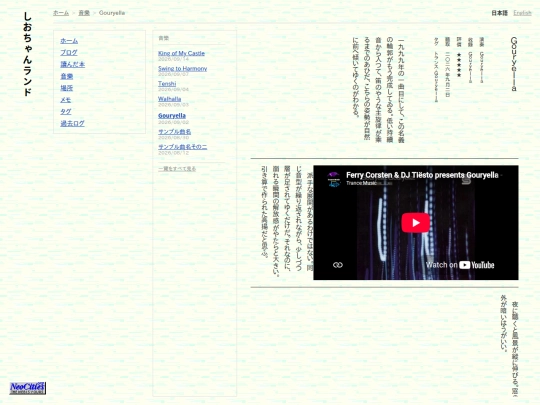Open 過去ログ in sidebar navigation
Image resolution: width=540 pixels, height=405 pixels.
[72, 123]
